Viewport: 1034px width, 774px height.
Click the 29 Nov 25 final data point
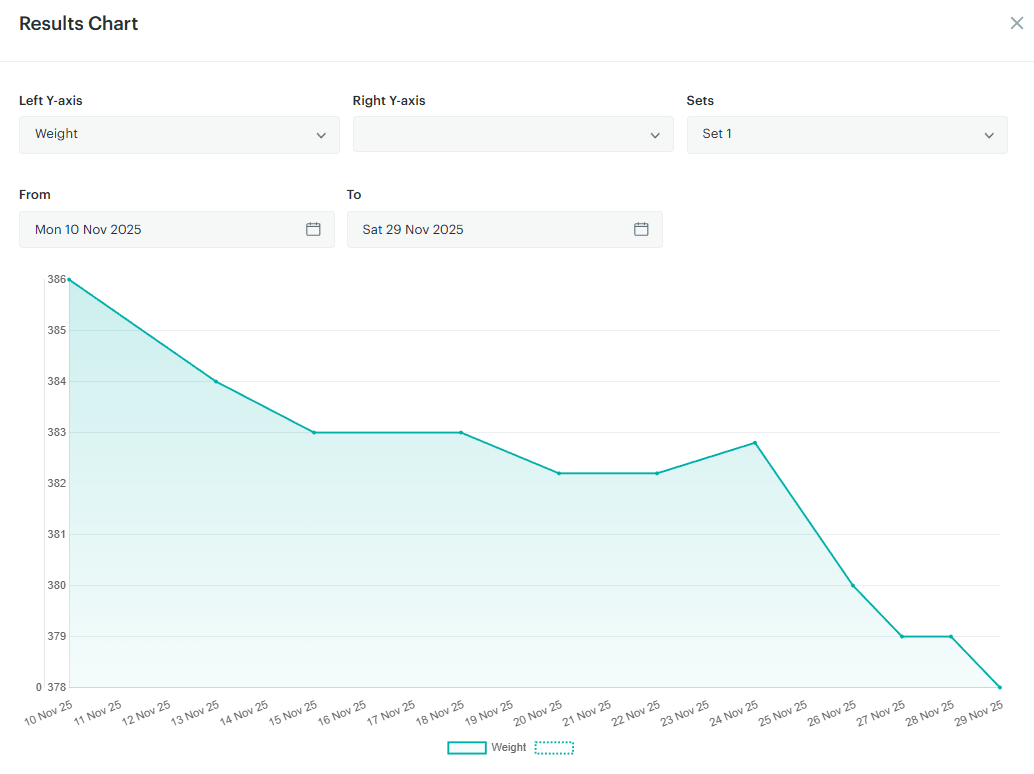click(x=1000, y=687)
